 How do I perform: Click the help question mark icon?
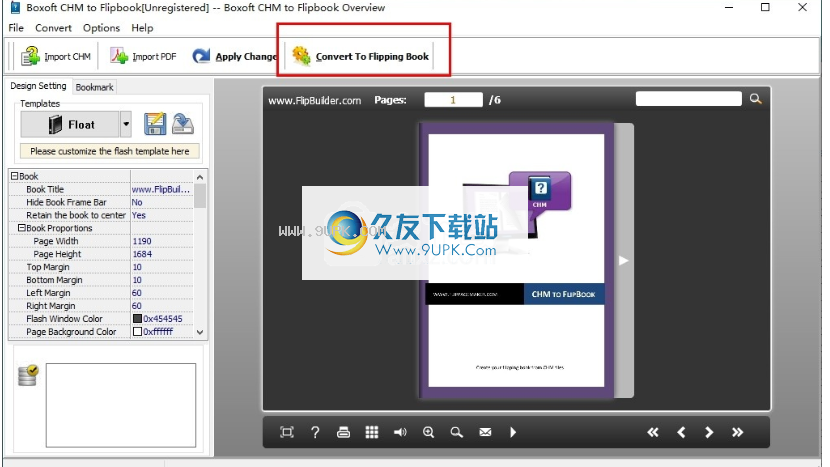tap(315, 432)
